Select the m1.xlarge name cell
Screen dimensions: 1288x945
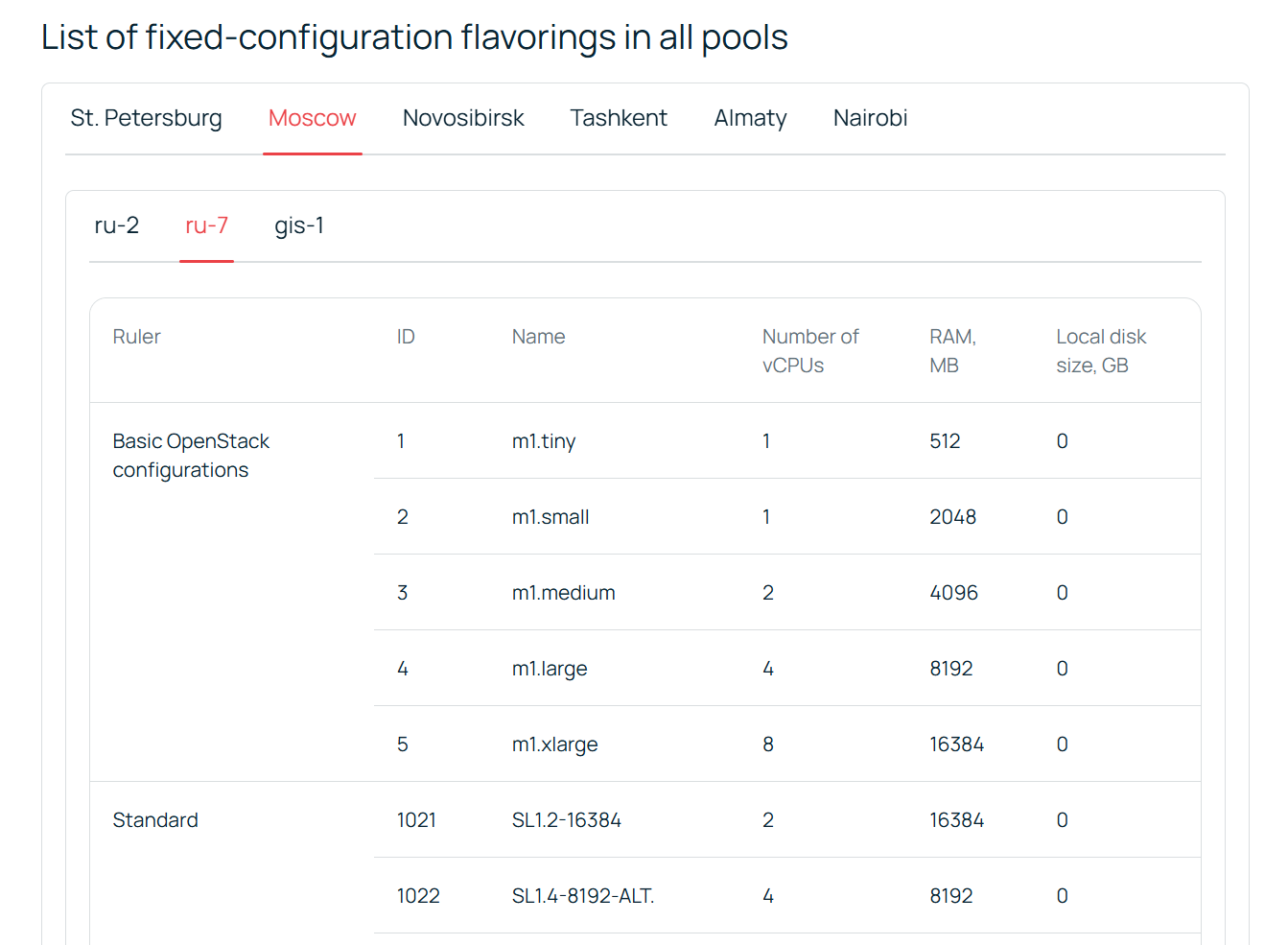(x=555, y=744)
